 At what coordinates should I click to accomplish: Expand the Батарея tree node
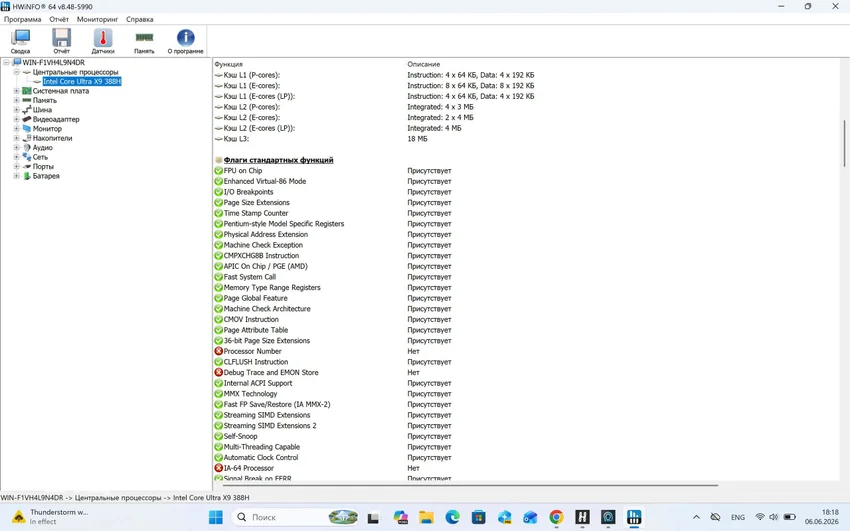click(x=16, y=176)
